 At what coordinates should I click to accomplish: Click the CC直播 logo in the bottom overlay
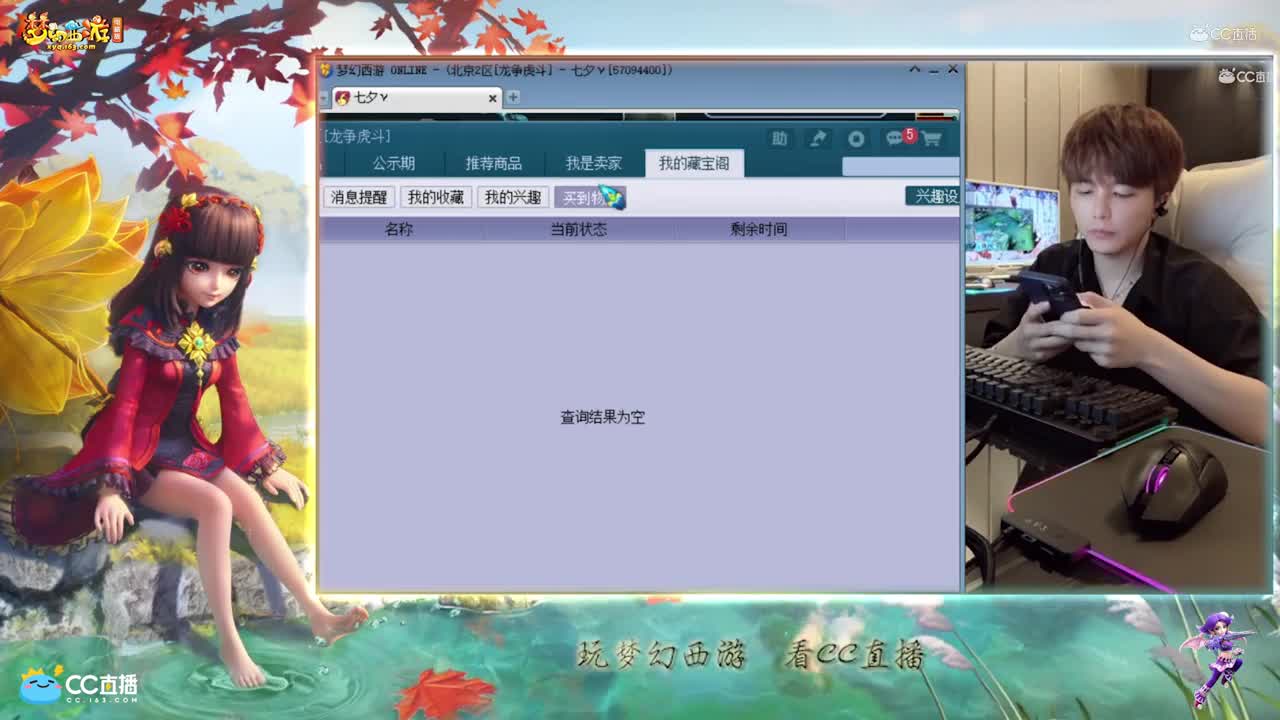pos(79,684)
